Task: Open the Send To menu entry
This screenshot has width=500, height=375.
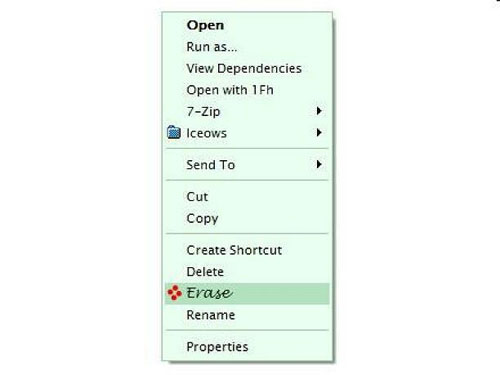Action: point(247,165)
